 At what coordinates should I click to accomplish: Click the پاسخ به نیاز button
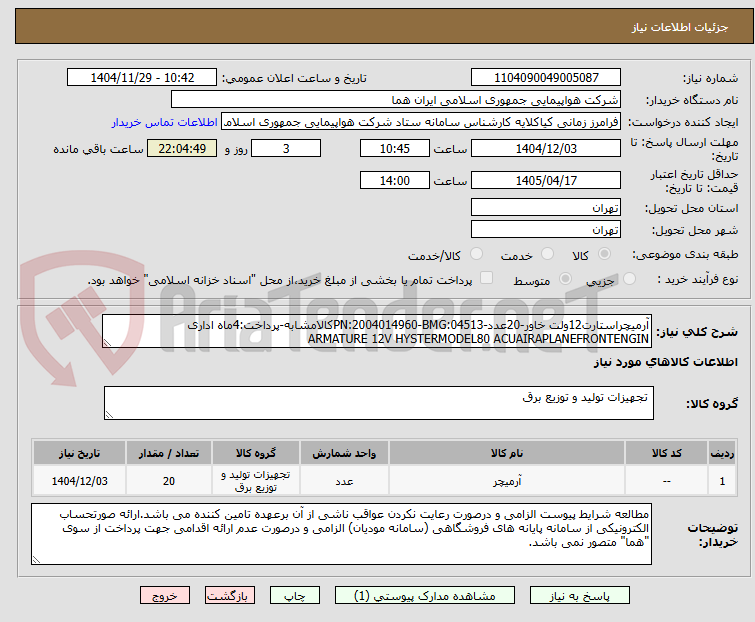tap(579, 596)
